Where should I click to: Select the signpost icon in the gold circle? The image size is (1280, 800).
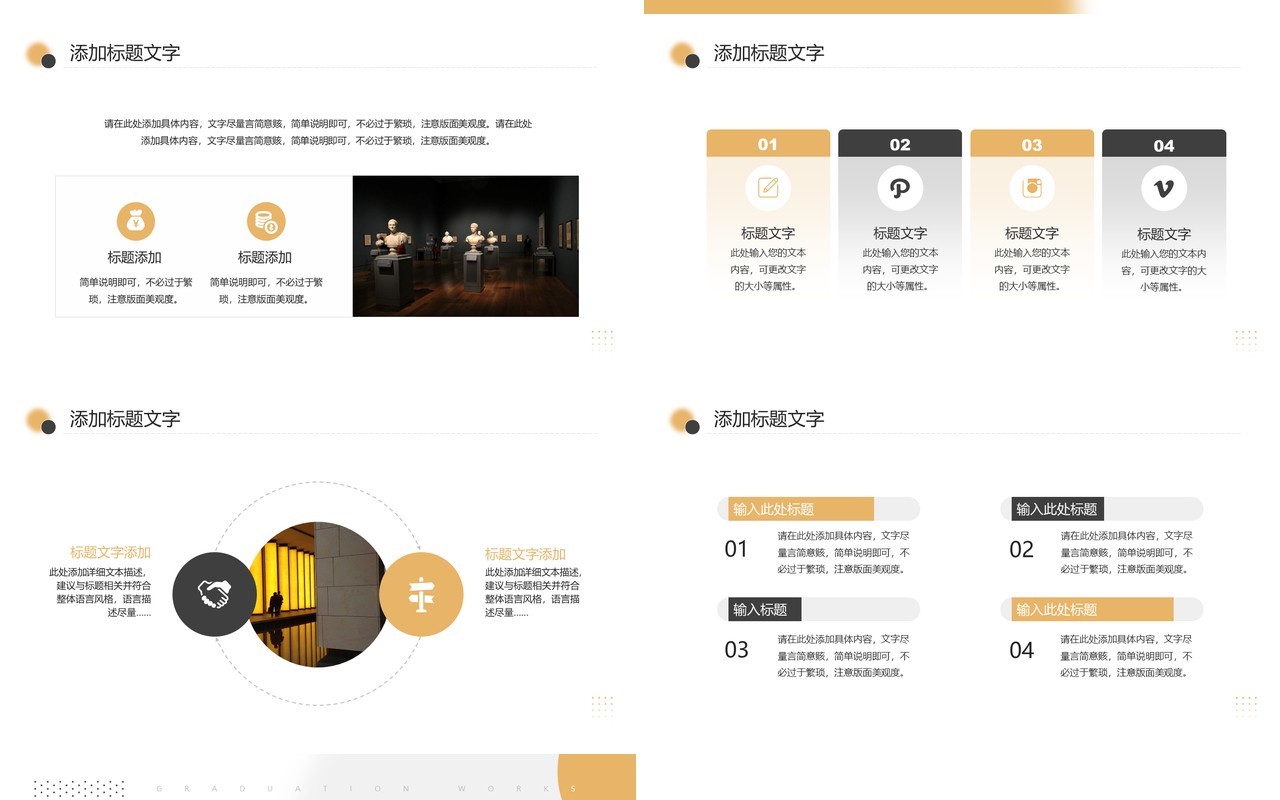[422, 595]
